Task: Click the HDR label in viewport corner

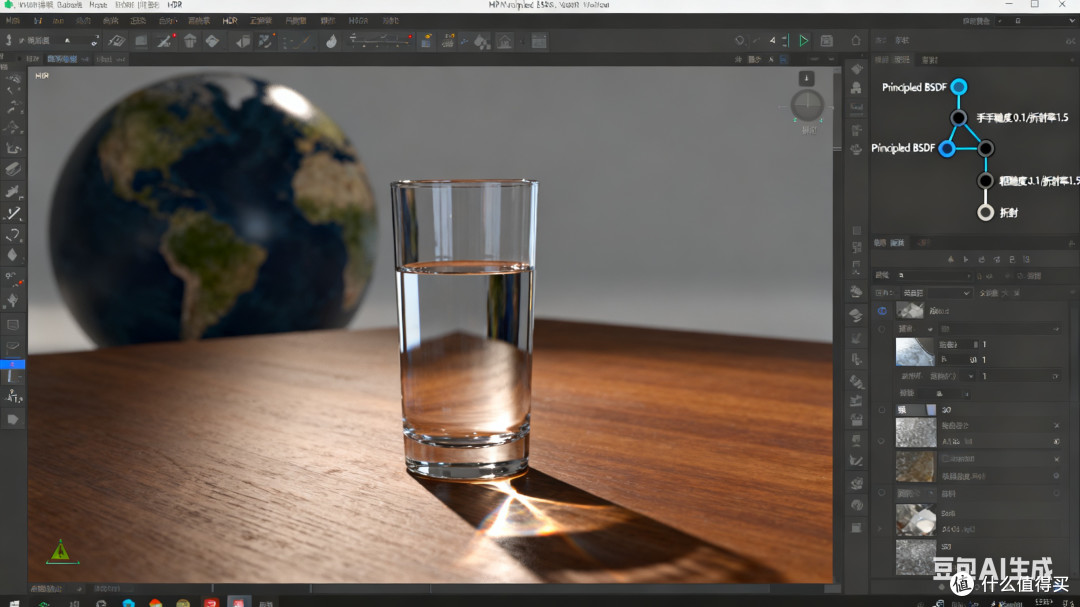Action: coord(42,76)
